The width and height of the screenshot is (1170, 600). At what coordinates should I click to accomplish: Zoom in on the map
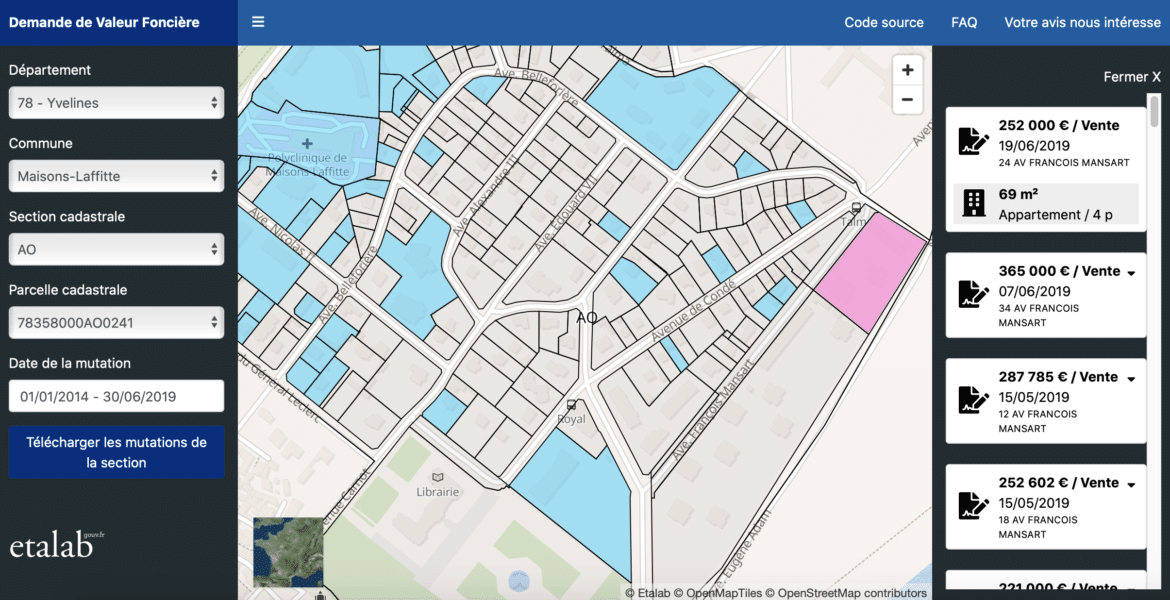pos(907,70)
